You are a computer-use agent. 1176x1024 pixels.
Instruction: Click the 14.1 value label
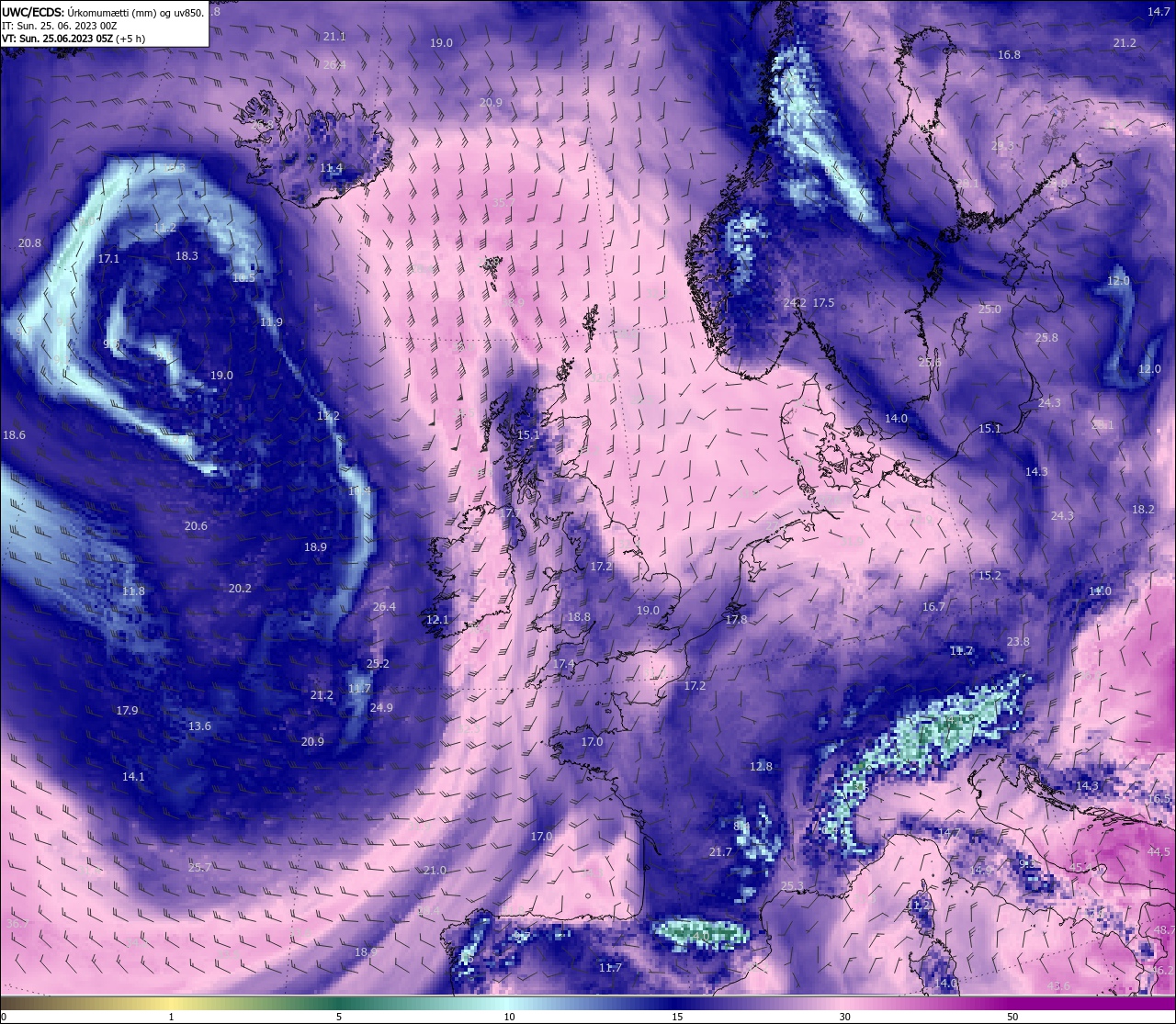[133, 777]
